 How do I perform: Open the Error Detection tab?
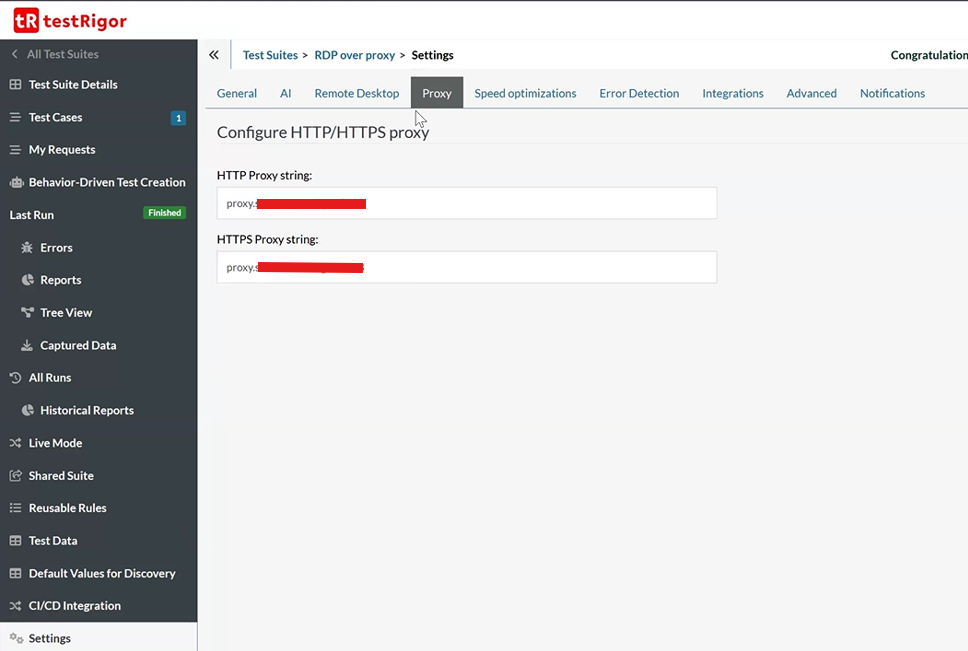(x=639, y=93)
